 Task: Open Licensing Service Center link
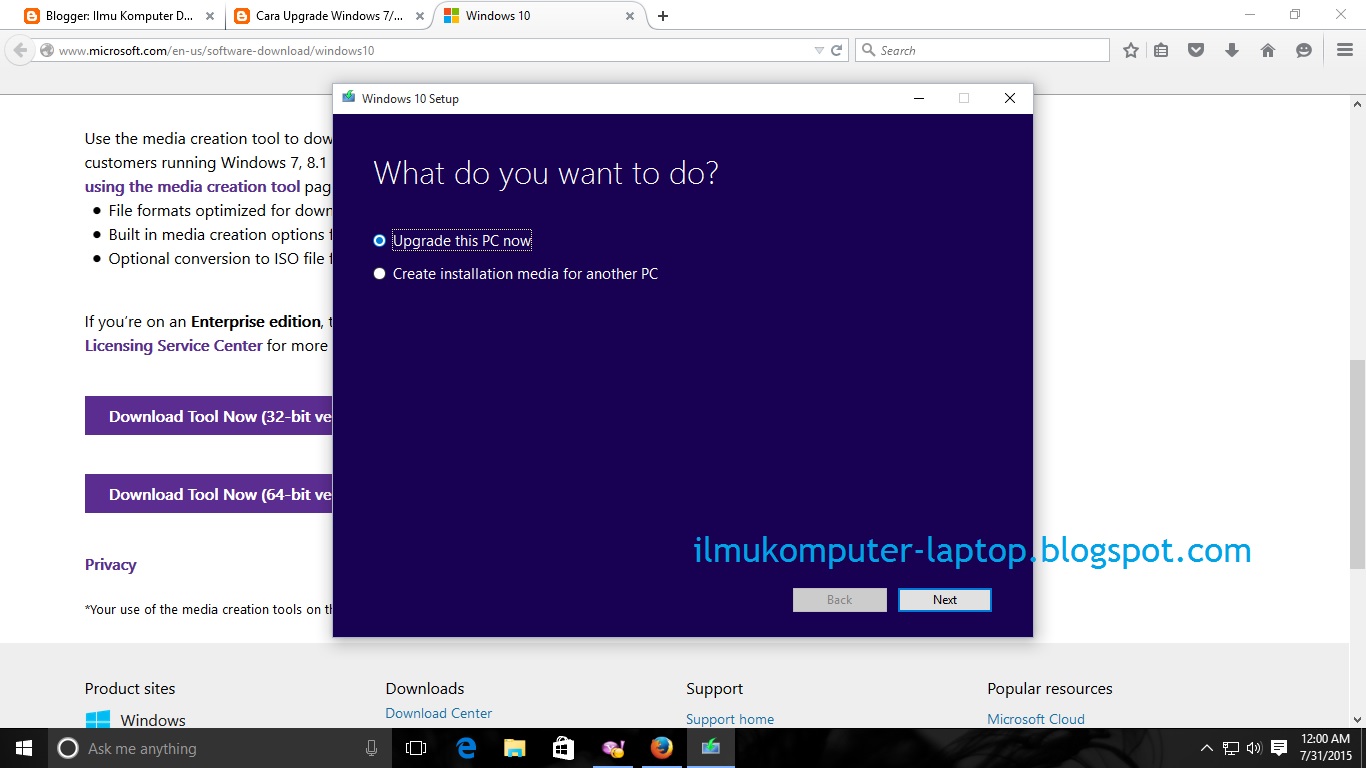[173, 345]
